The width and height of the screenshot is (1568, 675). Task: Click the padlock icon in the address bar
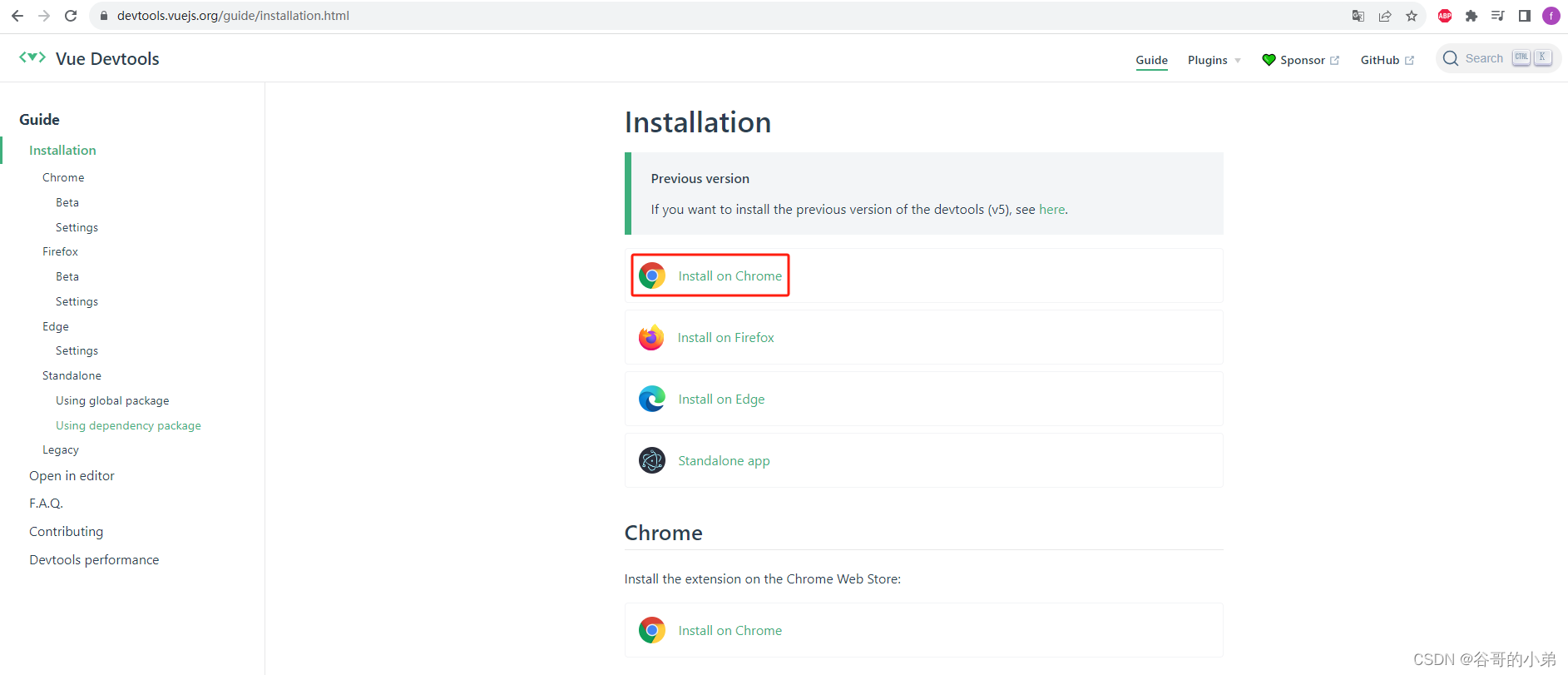coord(104,16)
